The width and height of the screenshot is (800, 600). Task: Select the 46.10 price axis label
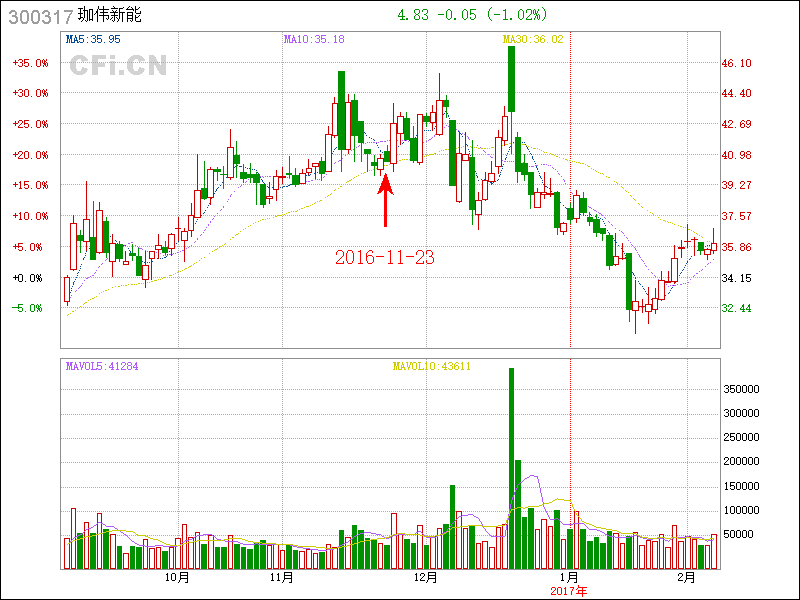coord(737,63)
